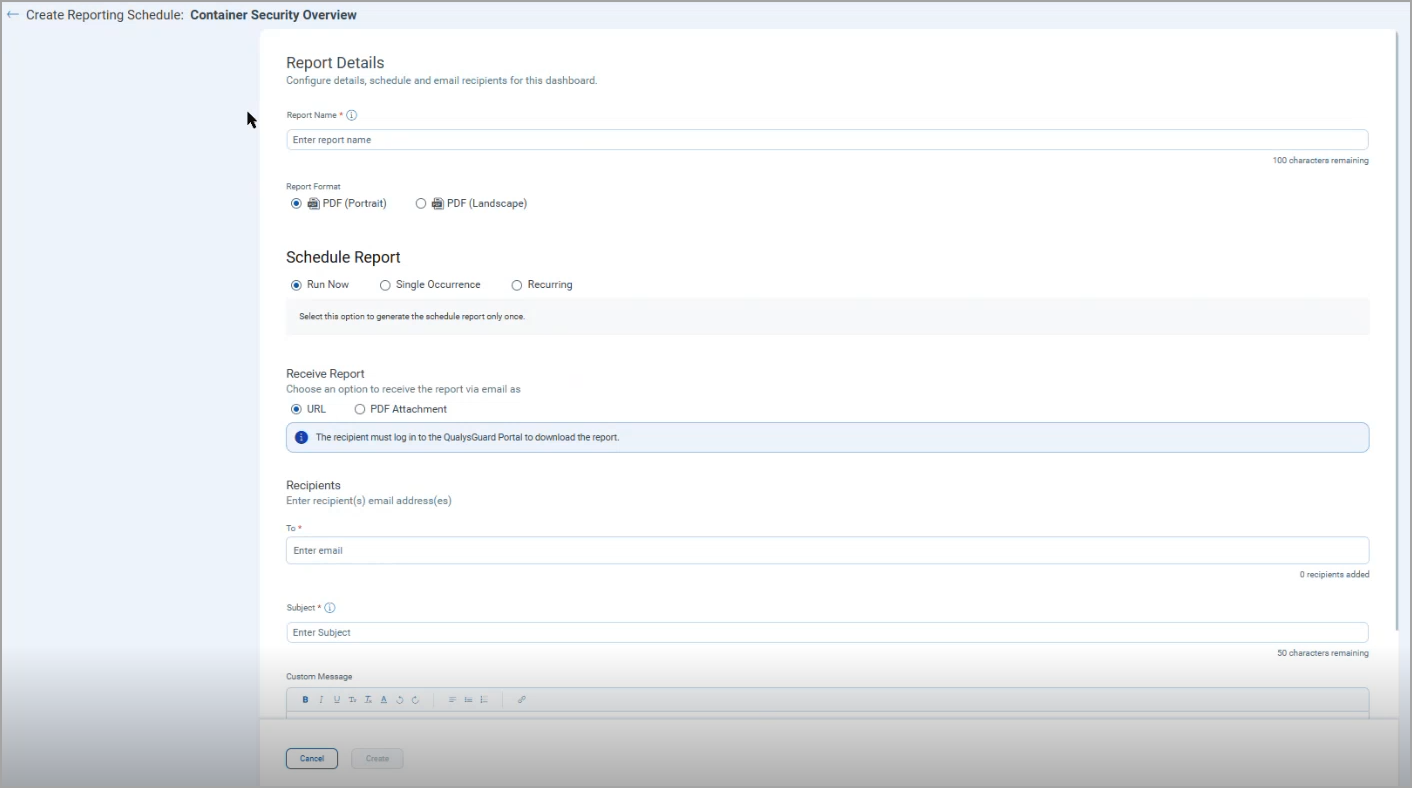Focus the To recipients email field
1412x788 pixels.
coord(827,550)
